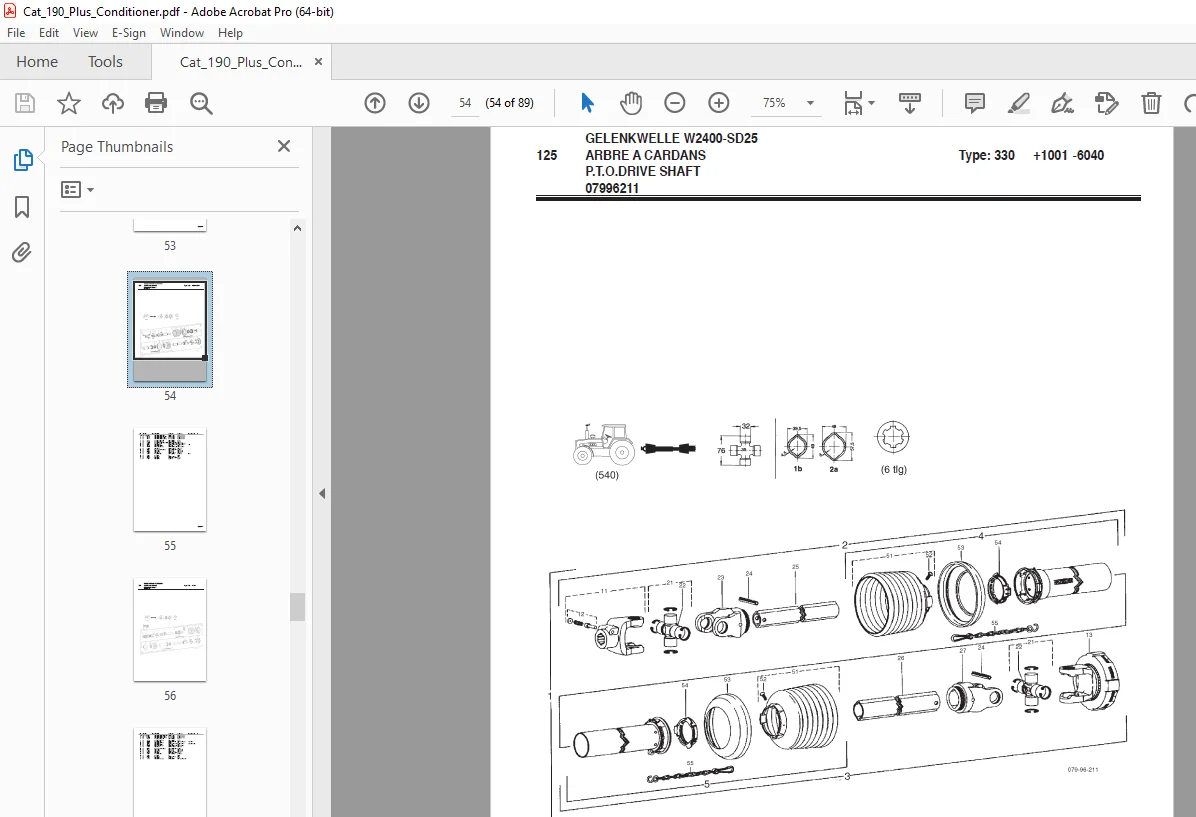Add document to starred favorites
This screenshot has width=1196, height=817.
click(69, 103)
